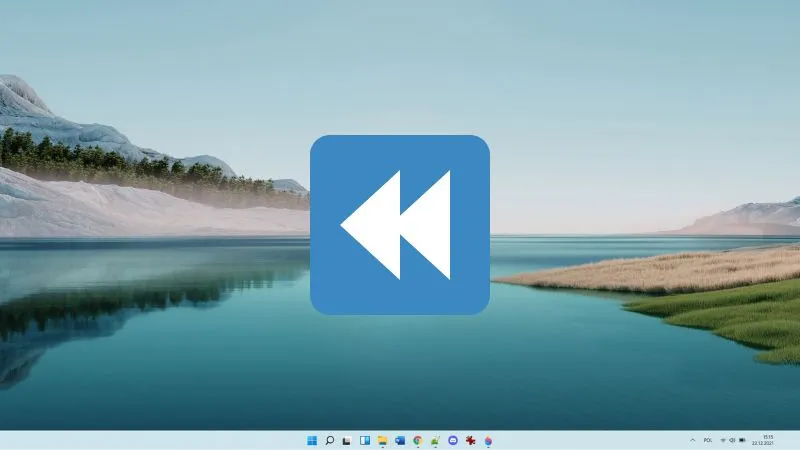Switch to Google Chrome on taskbar
This screenshot has width=800, height=450.
click(x=418, y=440)
